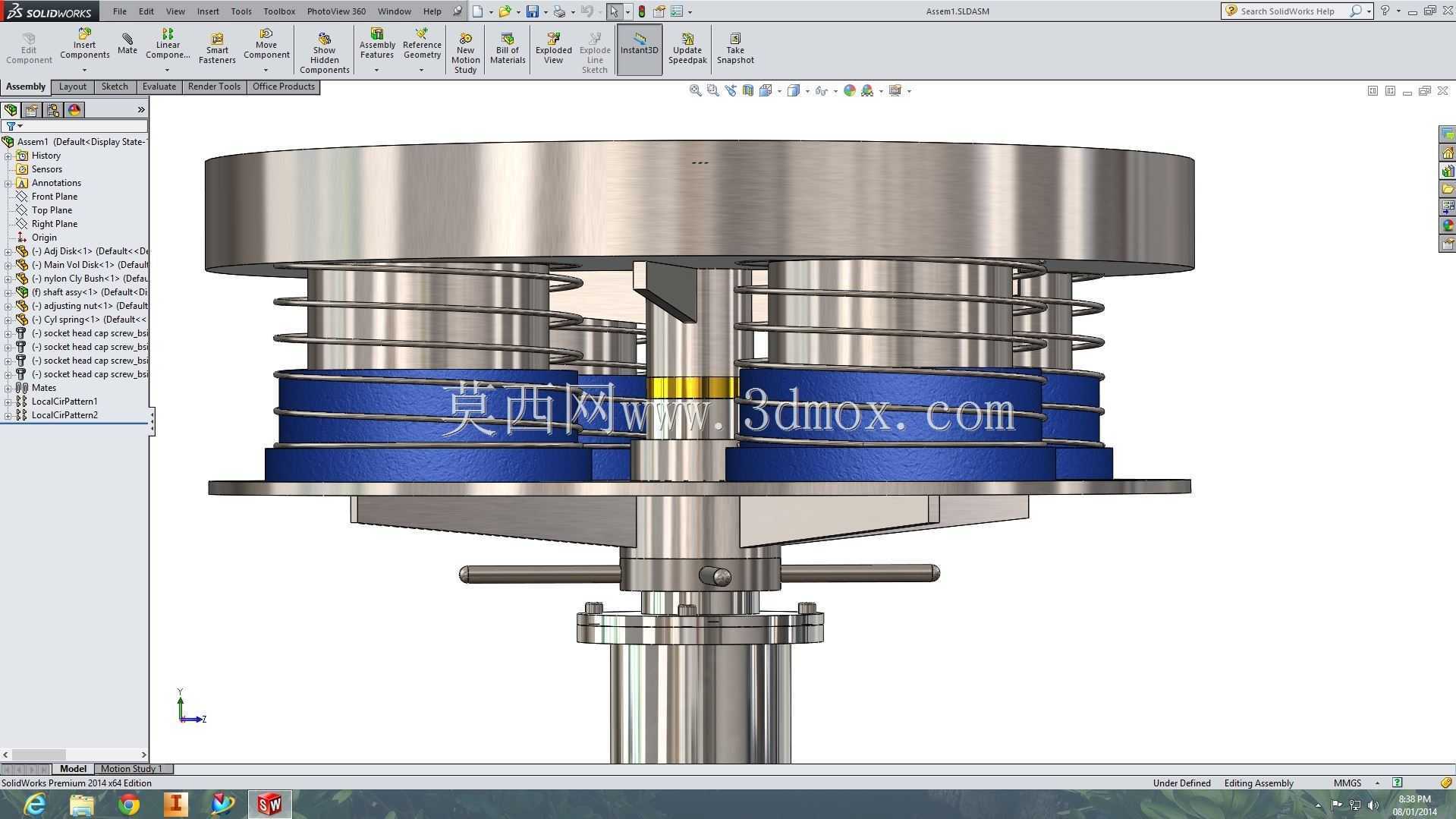Open SolidWorks Resources home icon in task pane
1456x819 pixels.
tap(1448, 153)
